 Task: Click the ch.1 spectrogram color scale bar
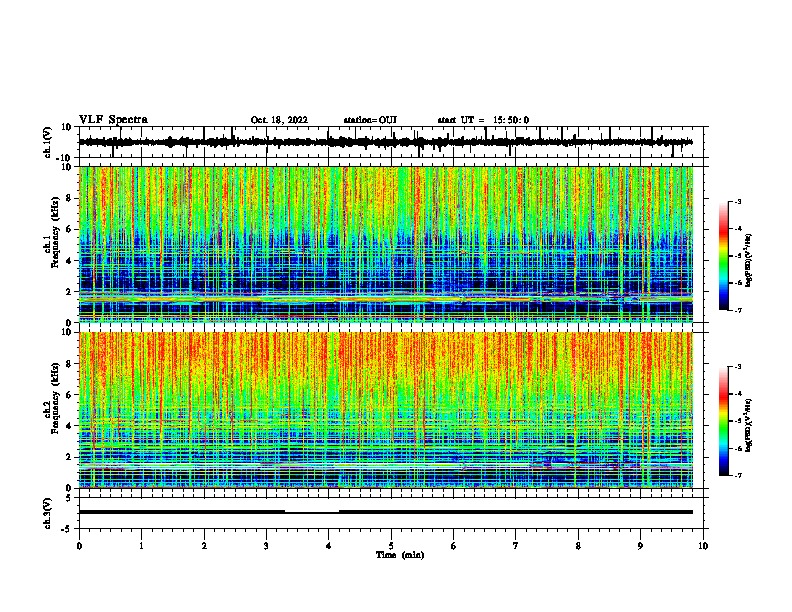pos(724,256)
